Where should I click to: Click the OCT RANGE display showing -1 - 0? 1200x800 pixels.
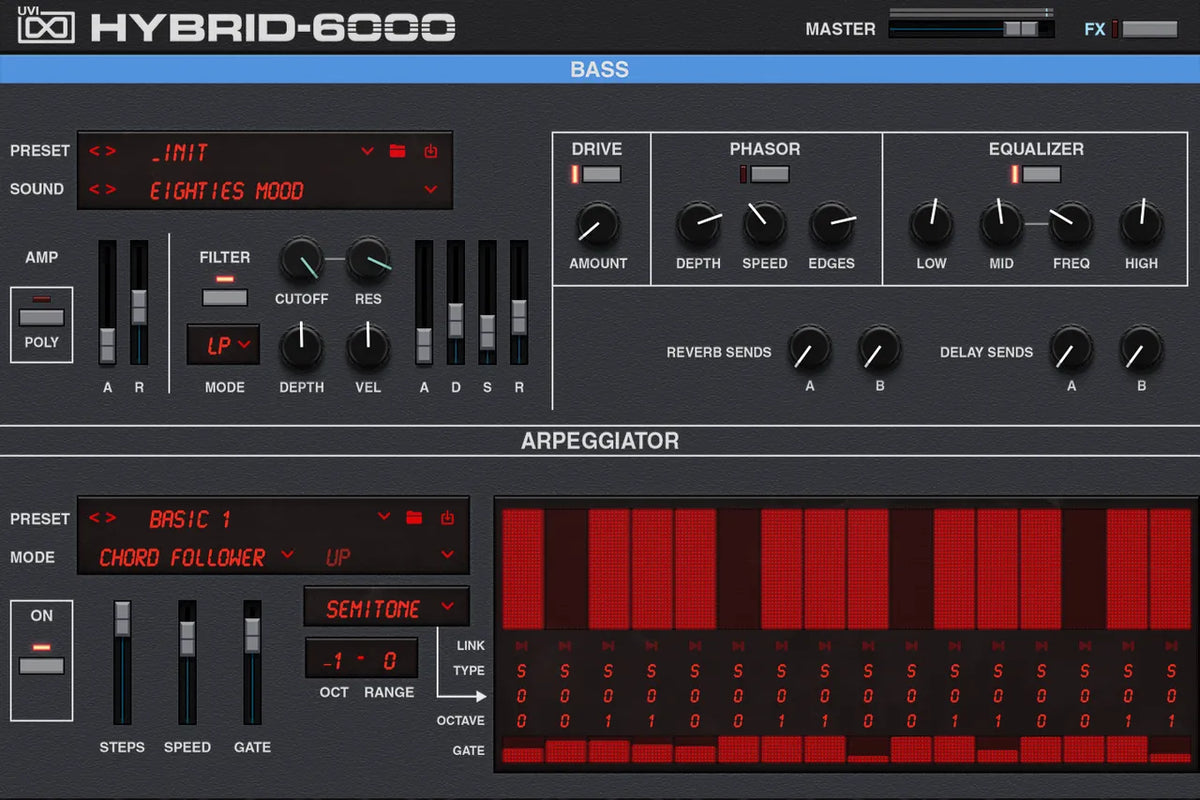362,657
